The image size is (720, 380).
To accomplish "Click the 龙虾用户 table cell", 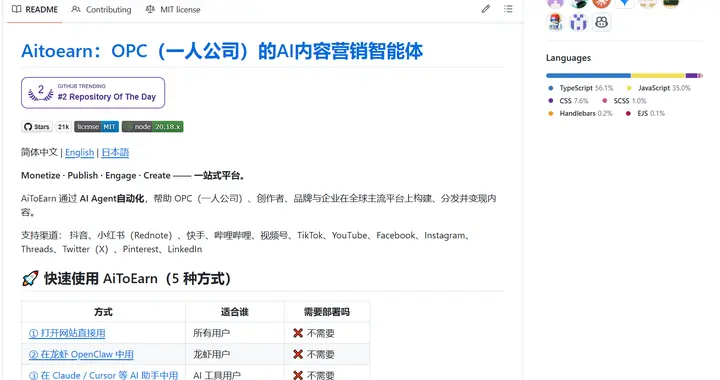I will click(x=235, y=354).
